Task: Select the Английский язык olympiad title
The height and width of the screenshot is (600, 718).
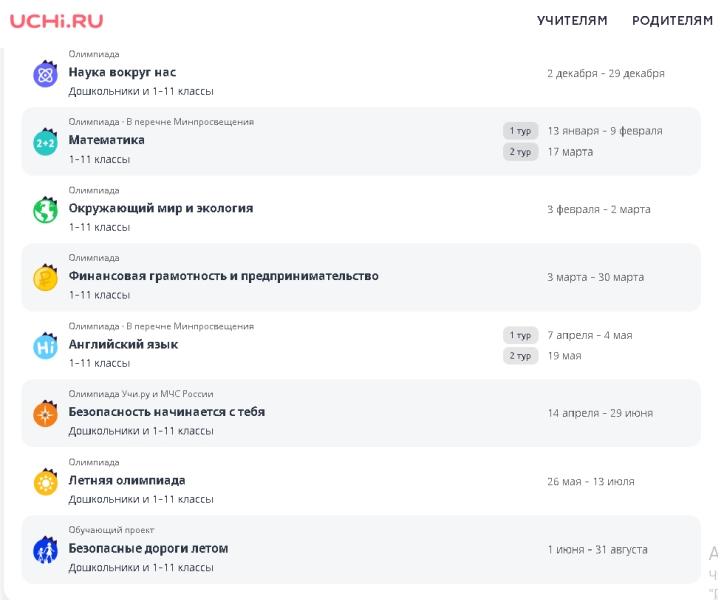Action: 123,344
